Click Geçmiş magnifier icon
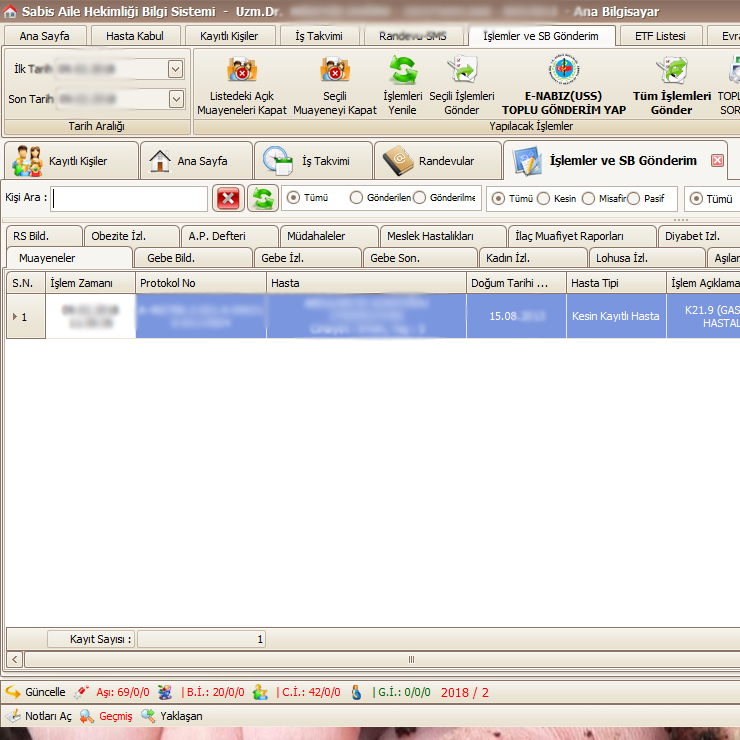 pyautogui.click(x=86, y=716)
